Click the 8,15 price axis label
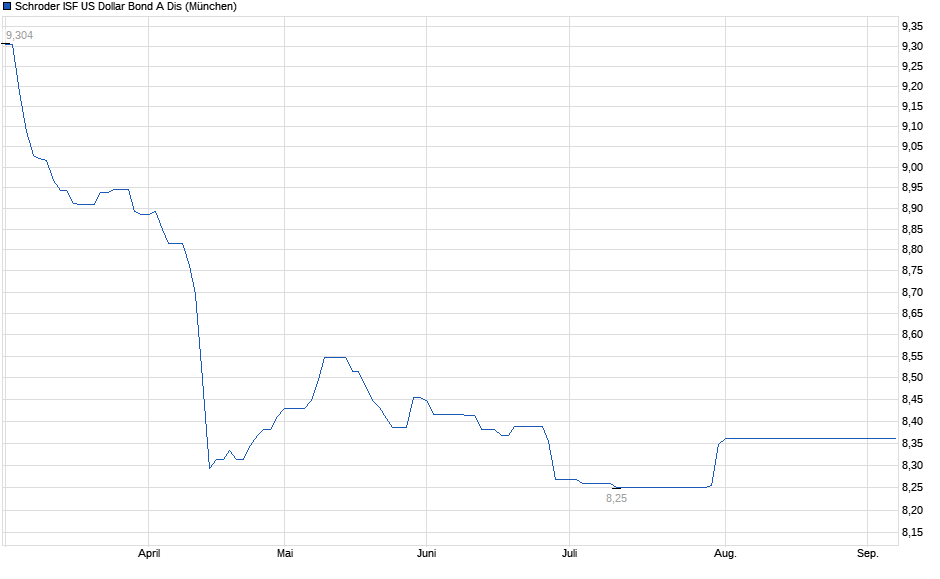The image size is (940, 579). click(x=912, y=532)
